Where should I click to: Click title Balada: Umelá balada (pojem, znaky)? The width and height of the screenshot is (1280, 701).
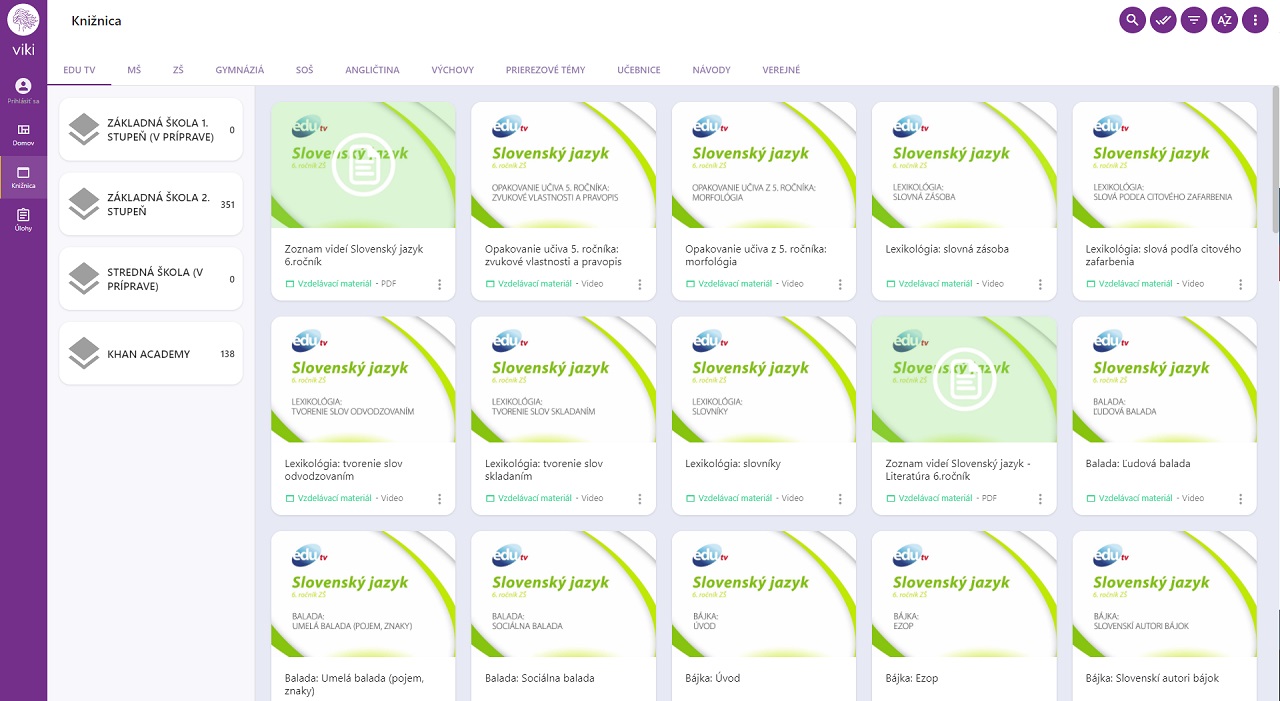pos(354,684)
